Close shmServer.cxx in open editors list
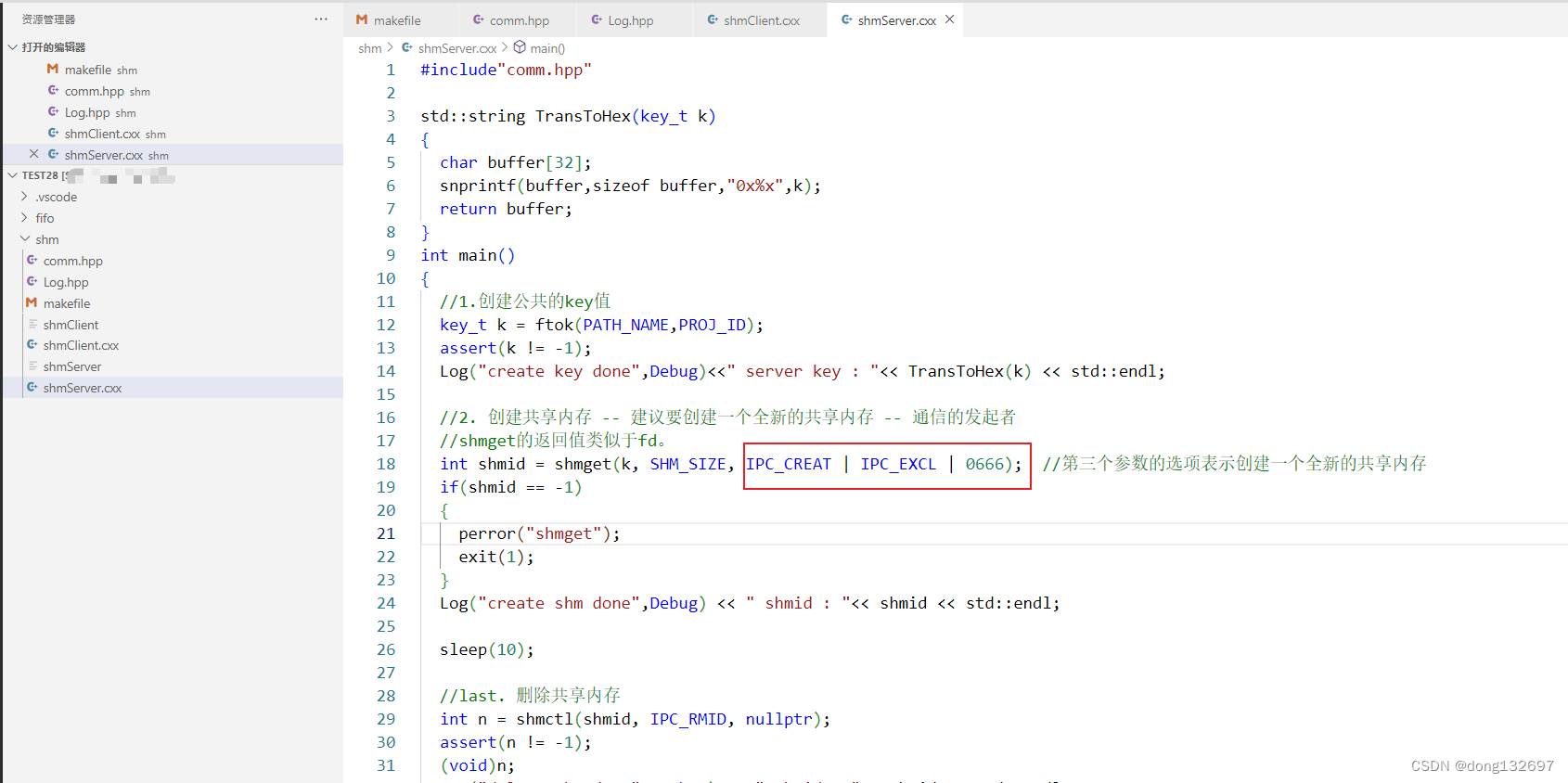Image resolution: width=1568 pixels, height=783 pixels. point(33,154)
